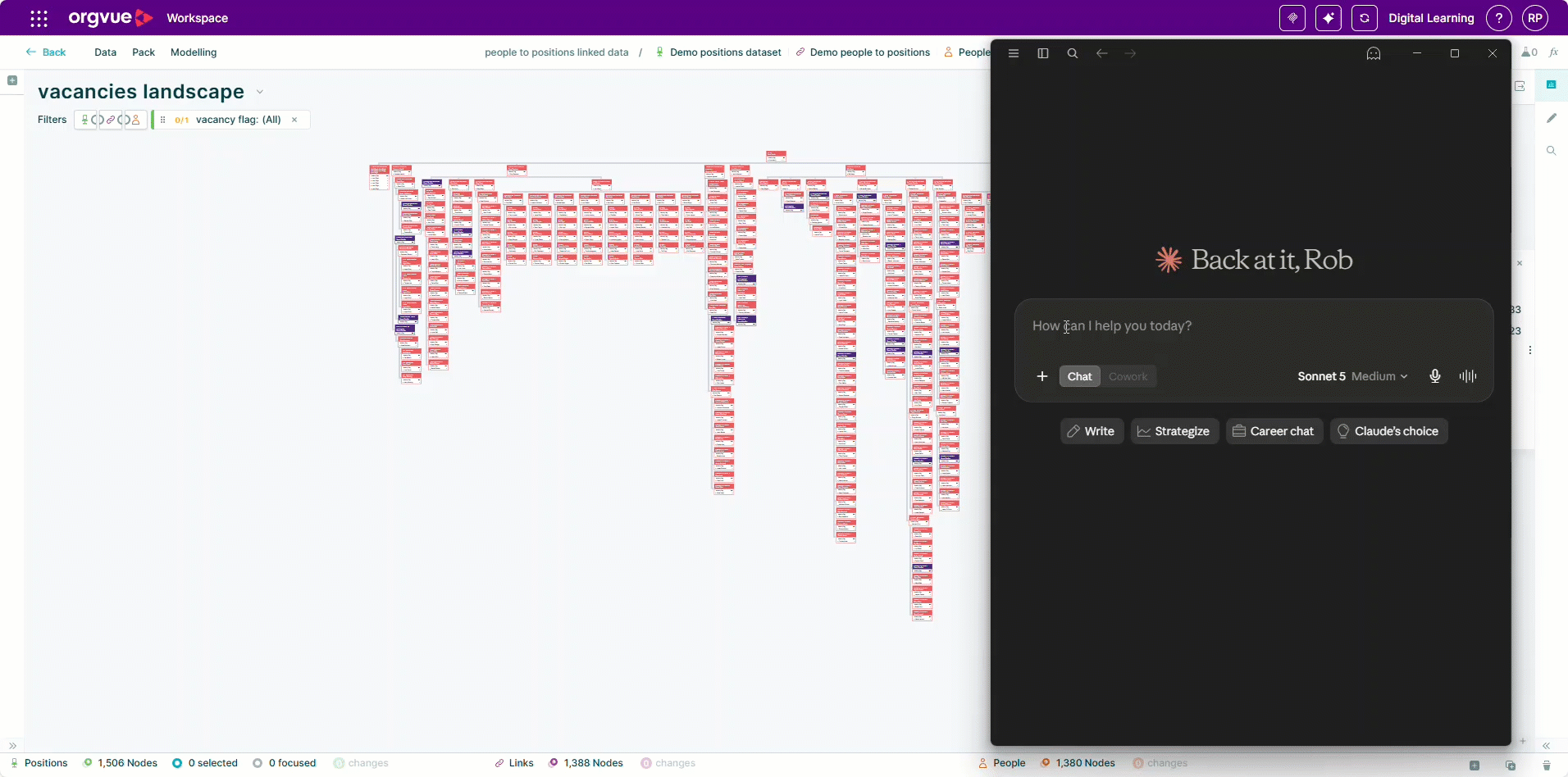Click the 1,388 Nodes links status entry
This screenshot has width=1568, height=777.
point(586,763)
